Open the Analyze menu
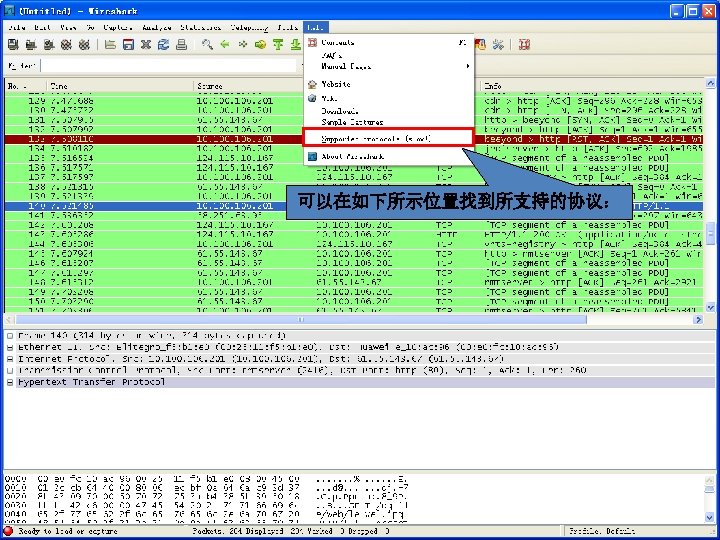720x540 pixels. (x=157, y=28)
